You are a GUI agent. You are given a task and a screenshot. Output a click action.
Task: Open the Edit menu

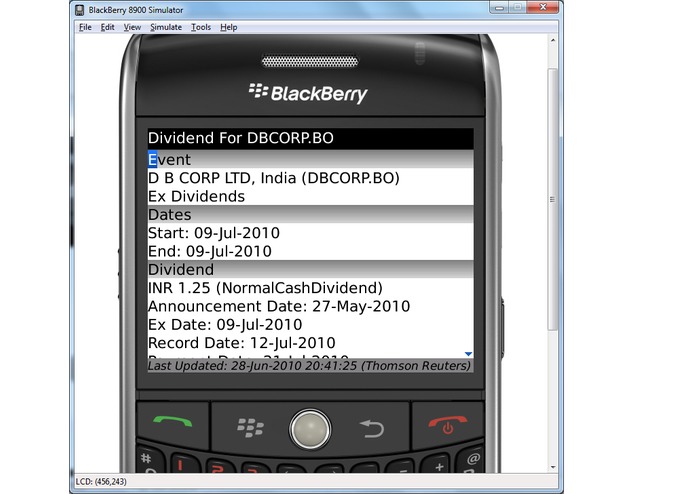pos(107,27)
